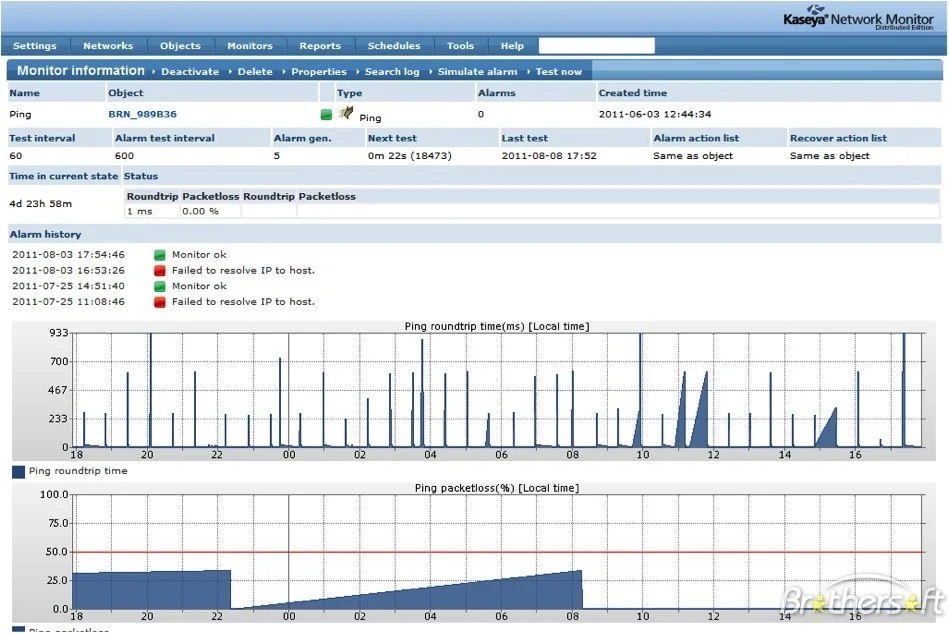Click the Ping monitor type icon
This screenshot has height=633, width=949.
pos(346,113)
